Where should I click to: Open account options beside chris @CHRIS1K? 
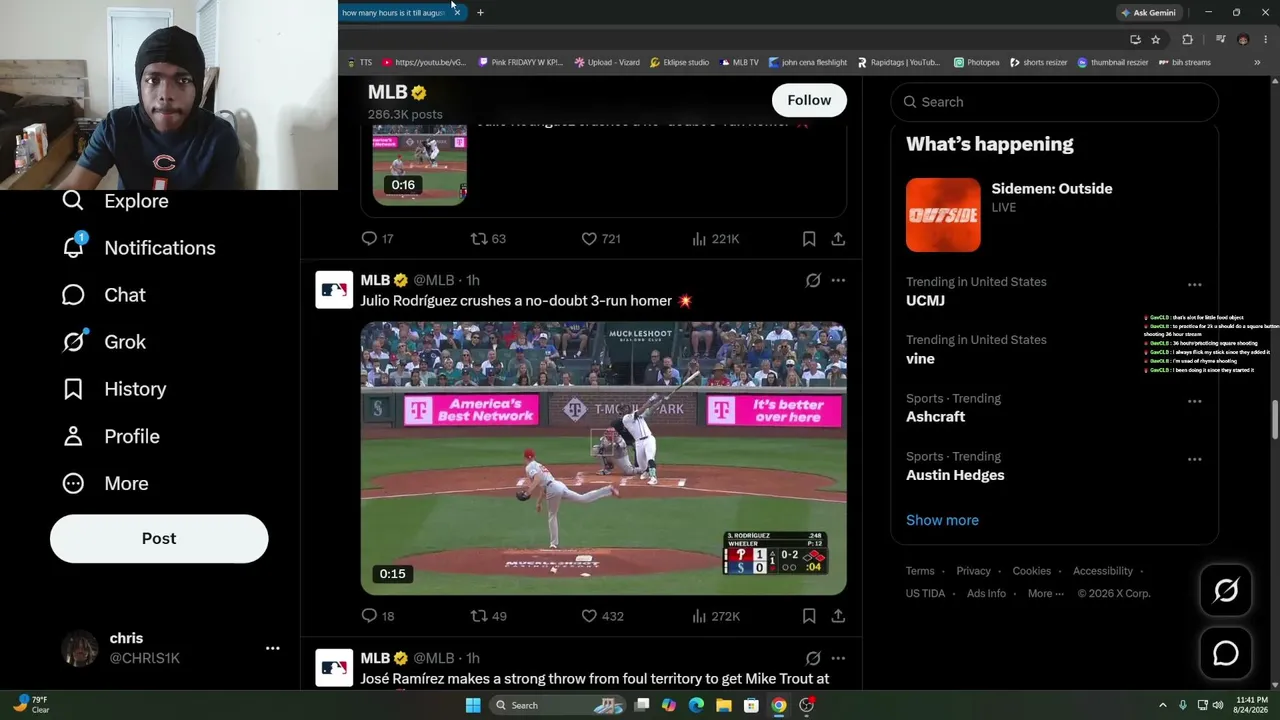272,648
